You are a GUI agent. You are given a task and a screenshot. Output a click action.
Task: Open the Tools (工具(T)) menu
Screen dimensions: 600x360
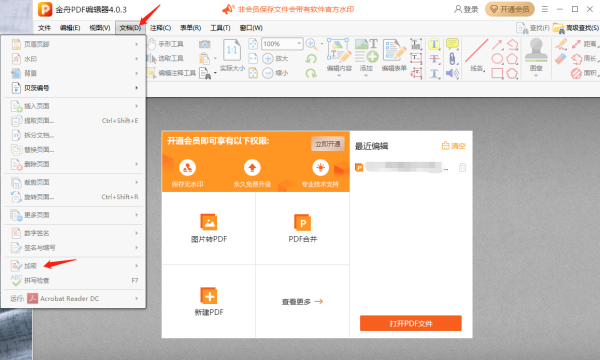point(220,28)
